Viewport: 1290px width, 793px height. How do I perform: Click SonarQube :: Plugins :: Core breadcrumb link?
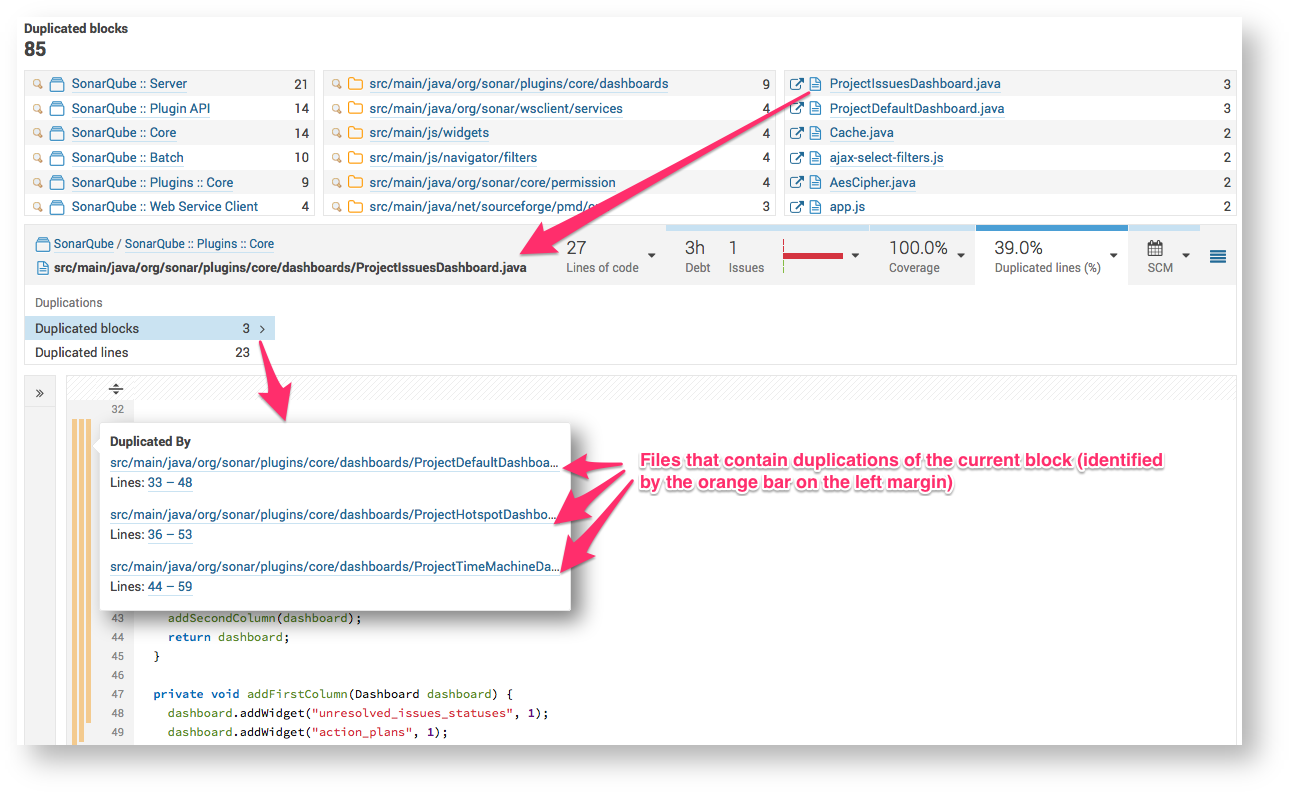point(199,244)
